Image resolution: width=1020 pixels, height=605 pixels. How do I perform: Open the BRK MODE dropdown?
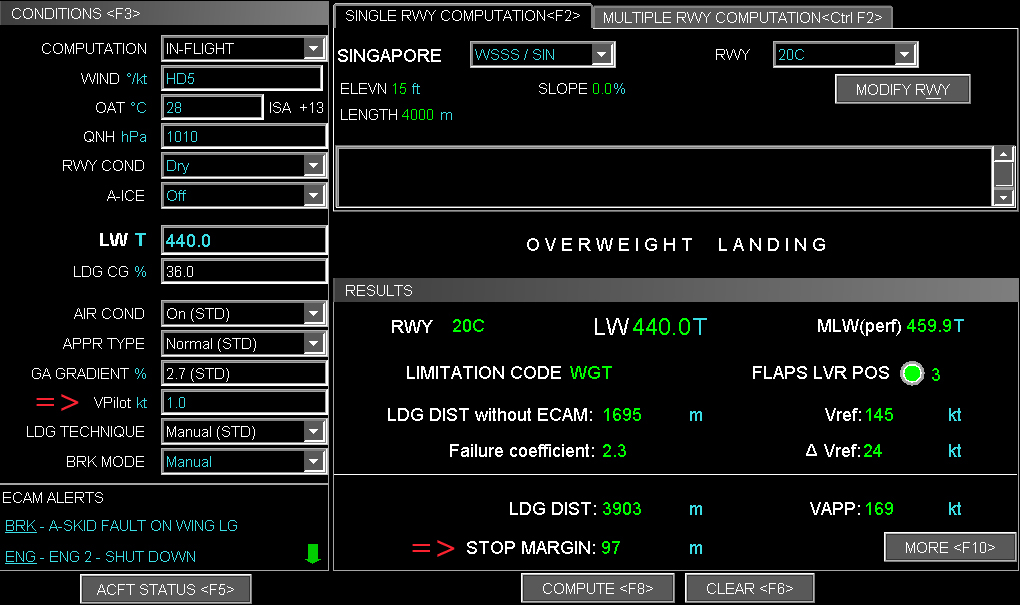pyautogui.click(x=314, y=462)
